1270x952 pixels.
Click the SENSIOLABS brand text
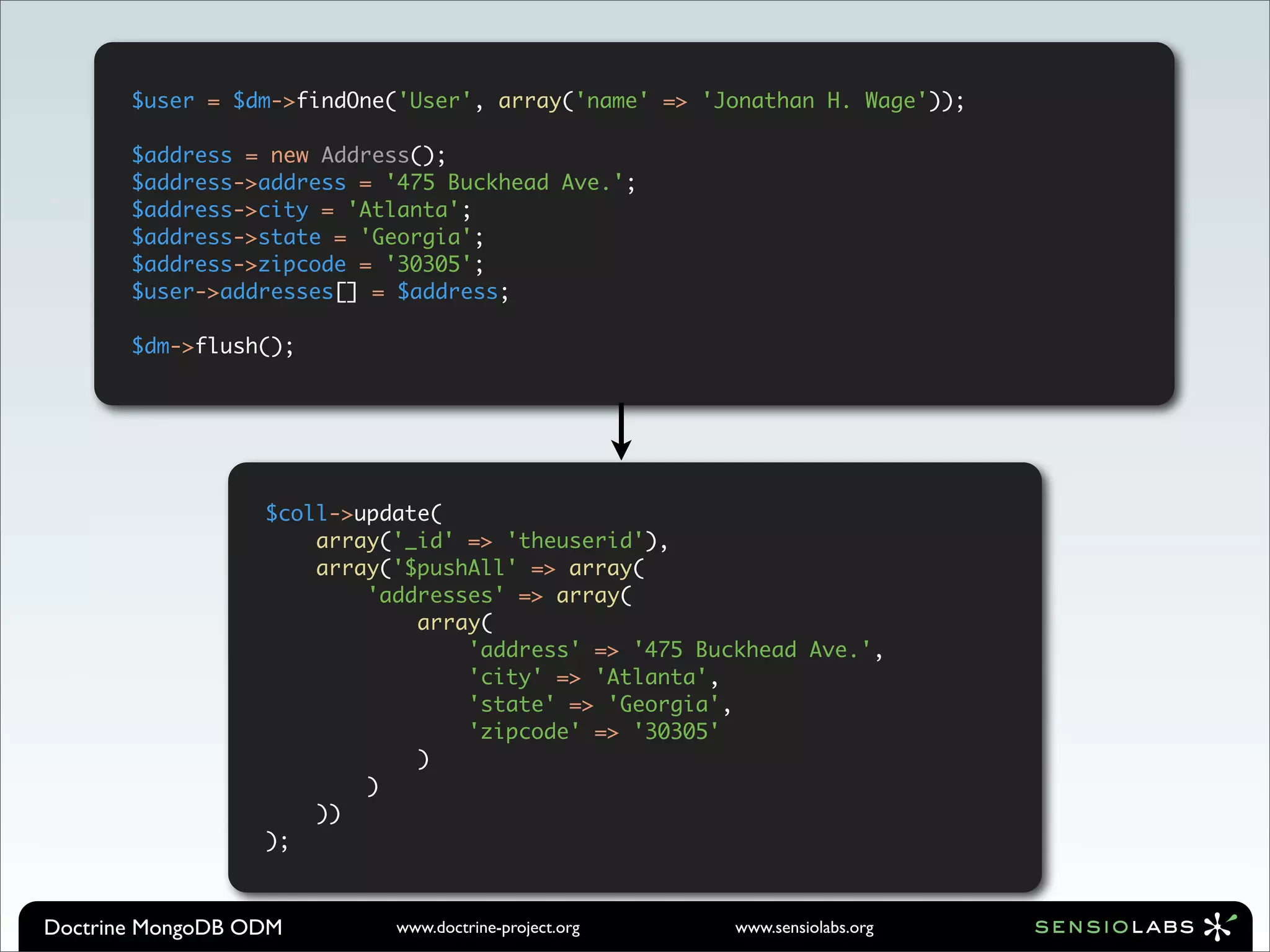1114,927
